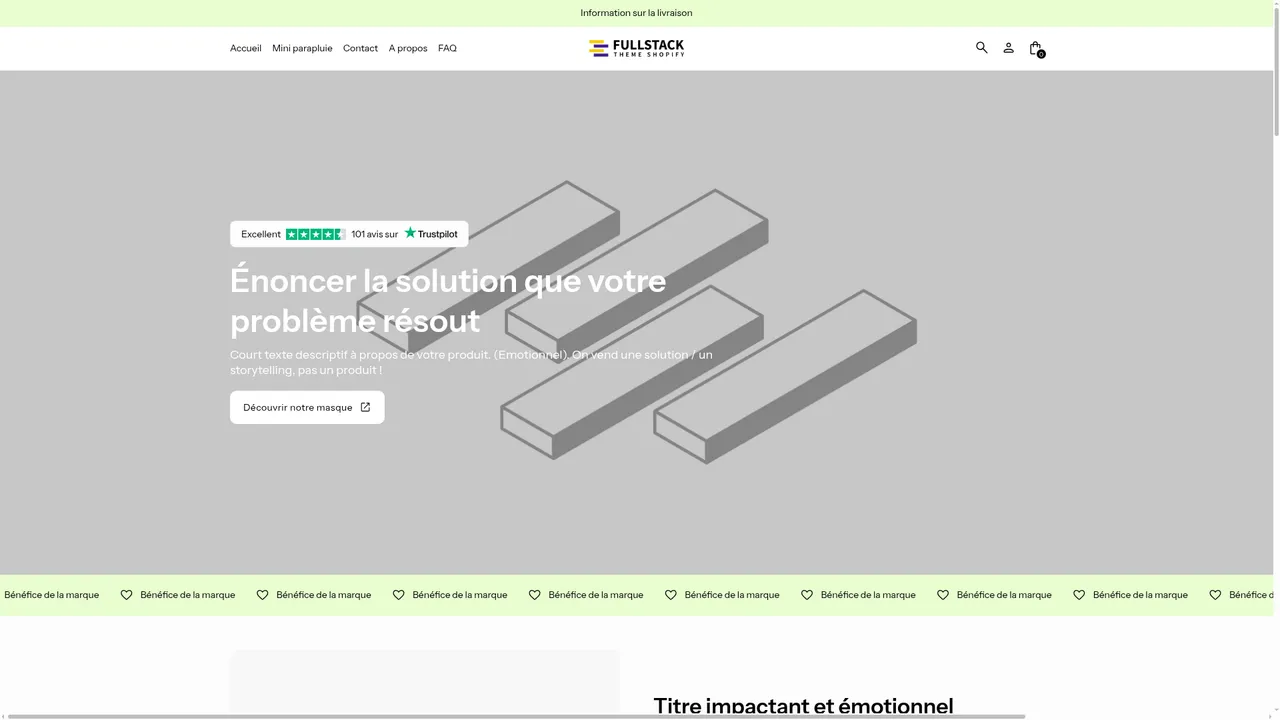Open the shopping bag cart icon
Image resolution: width=1280 pixels, height=720 pixels.
[x=1036, y=48]
